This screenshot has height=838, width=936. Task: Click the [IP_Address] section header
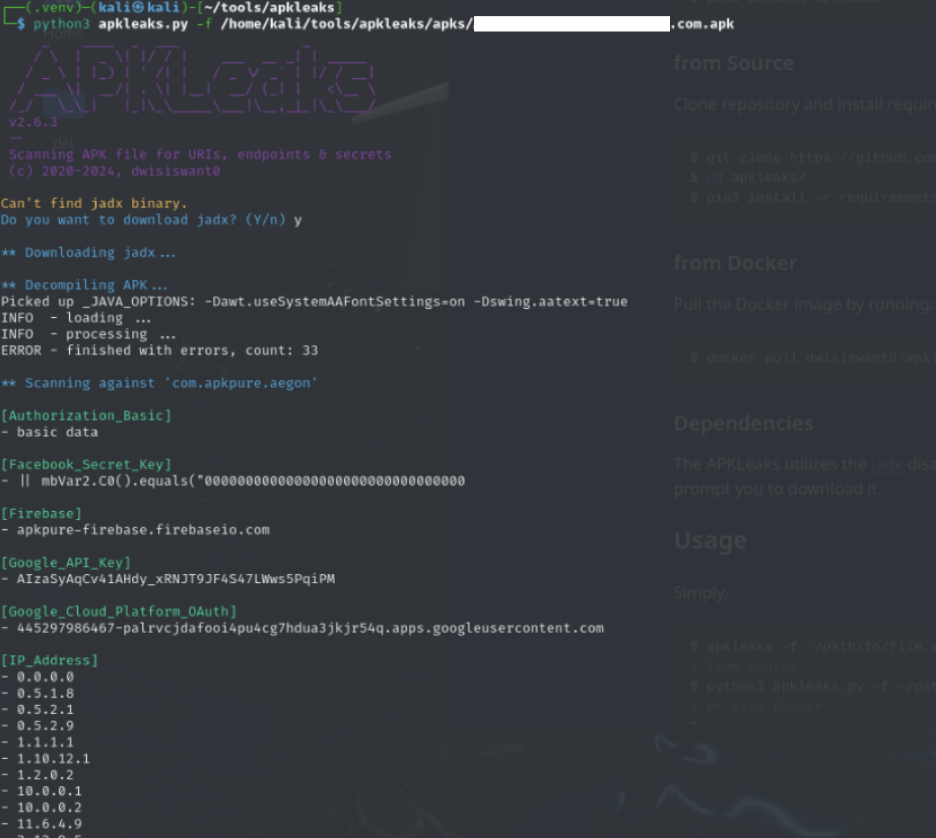50,660
